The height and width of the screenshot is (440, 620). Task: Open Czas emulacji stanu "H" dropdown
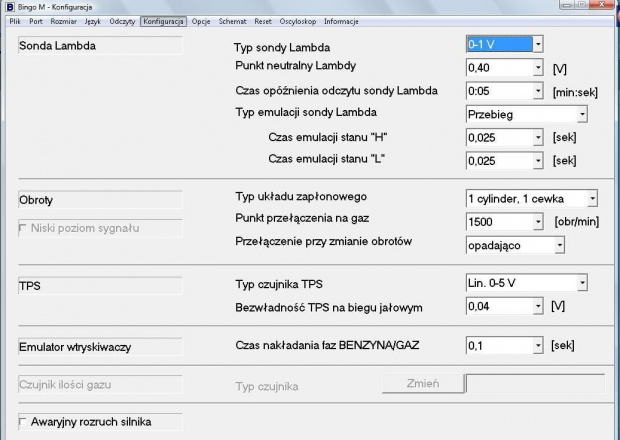pos(538,137)
